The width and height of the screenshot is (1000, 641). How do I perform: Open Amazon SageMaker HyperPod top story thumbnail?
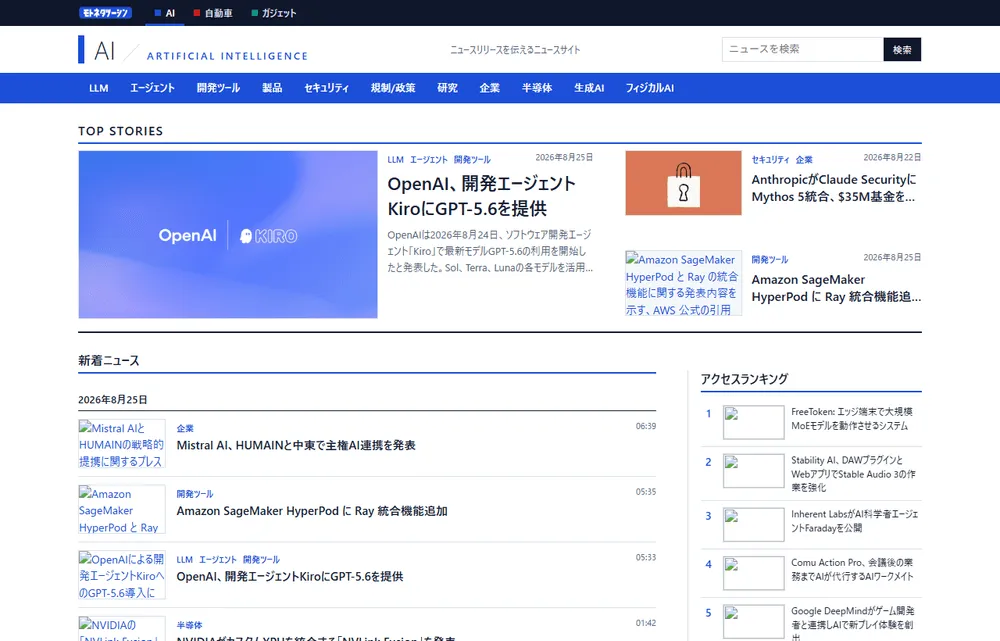click(683, 283)
